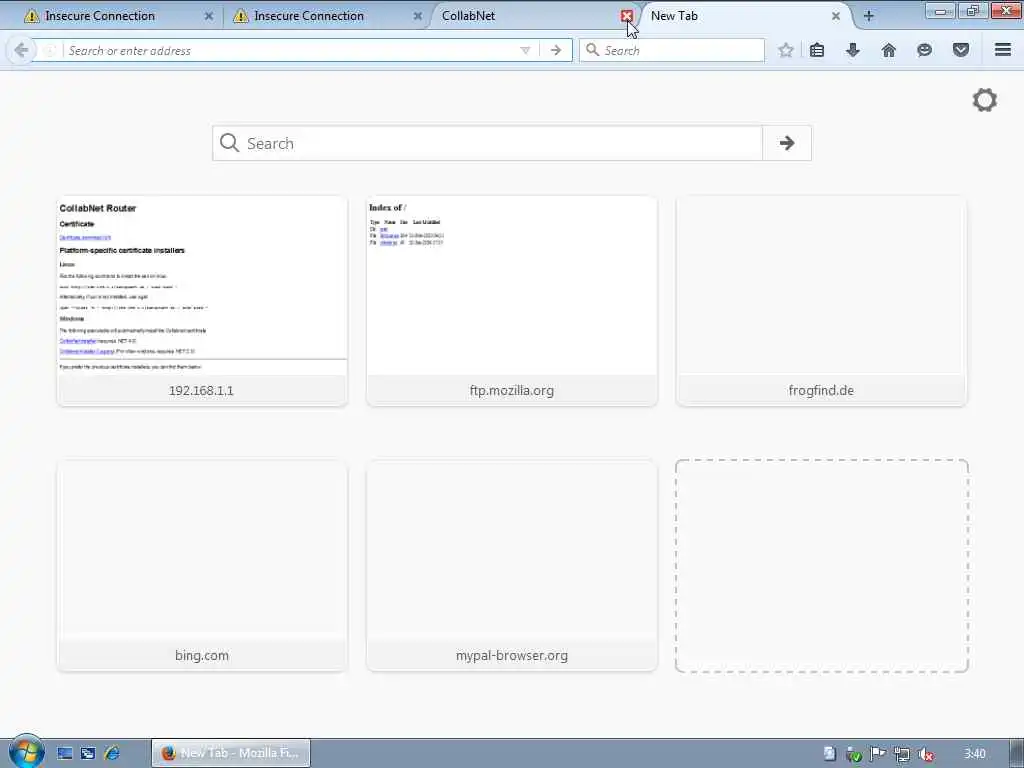1024x768 pixels.
Task: Open the bing.com tile
Action: pos(202,566)
